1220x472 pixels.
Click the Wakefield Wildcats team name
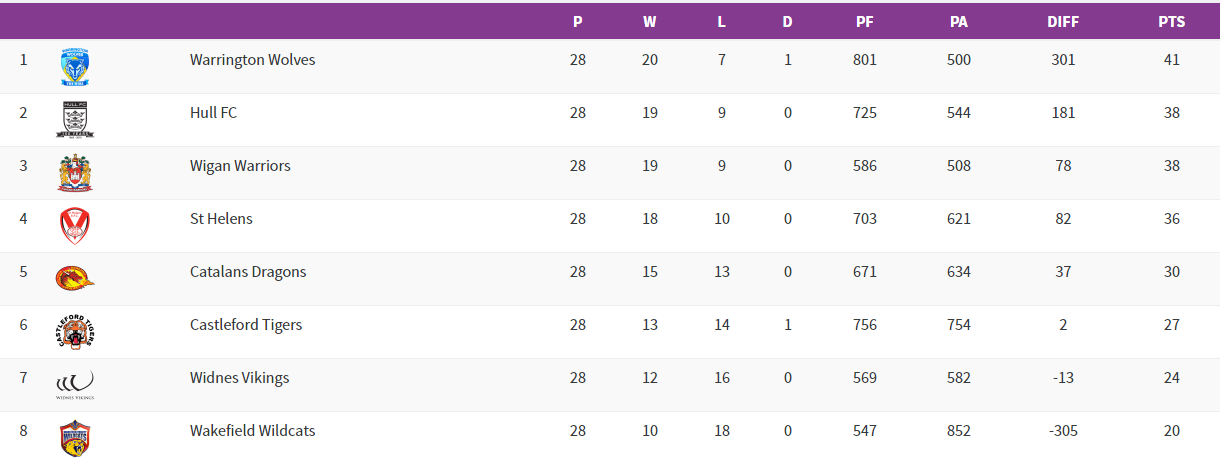[252, 431]
